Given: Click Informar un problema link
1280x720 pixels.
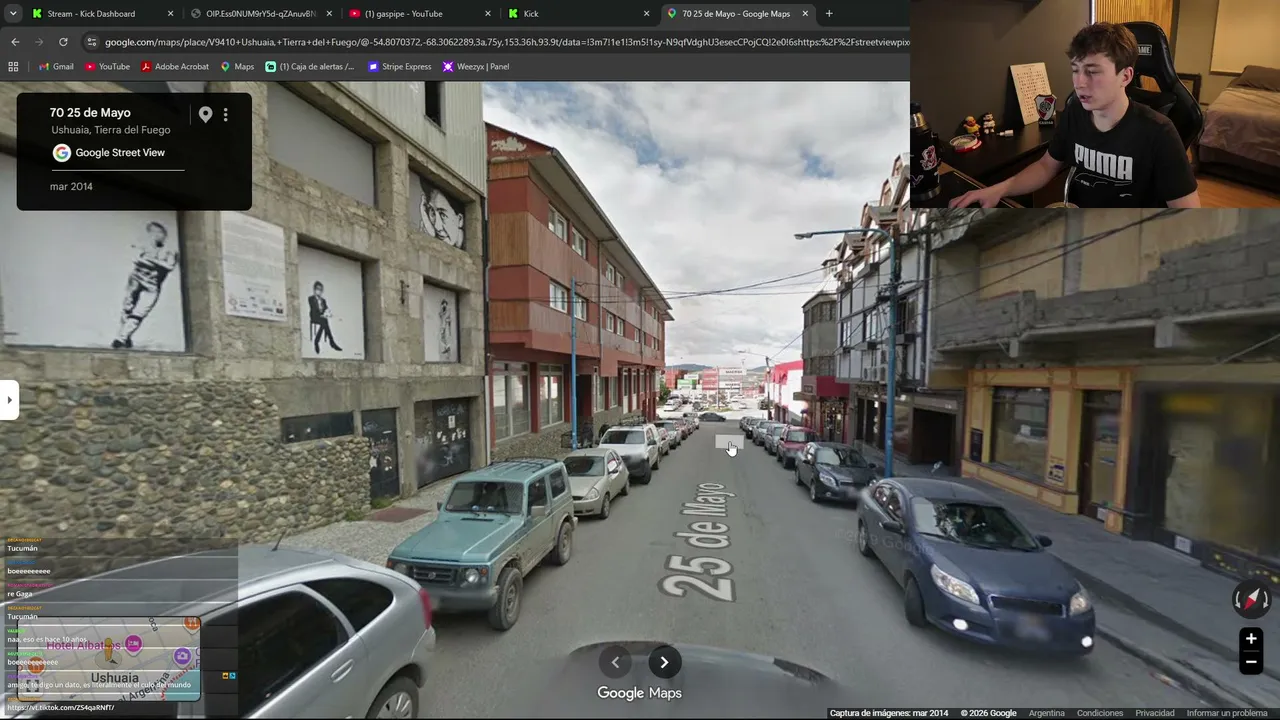Looking at the screenshot, I should pyautogui.click(x=1227, y=713).
